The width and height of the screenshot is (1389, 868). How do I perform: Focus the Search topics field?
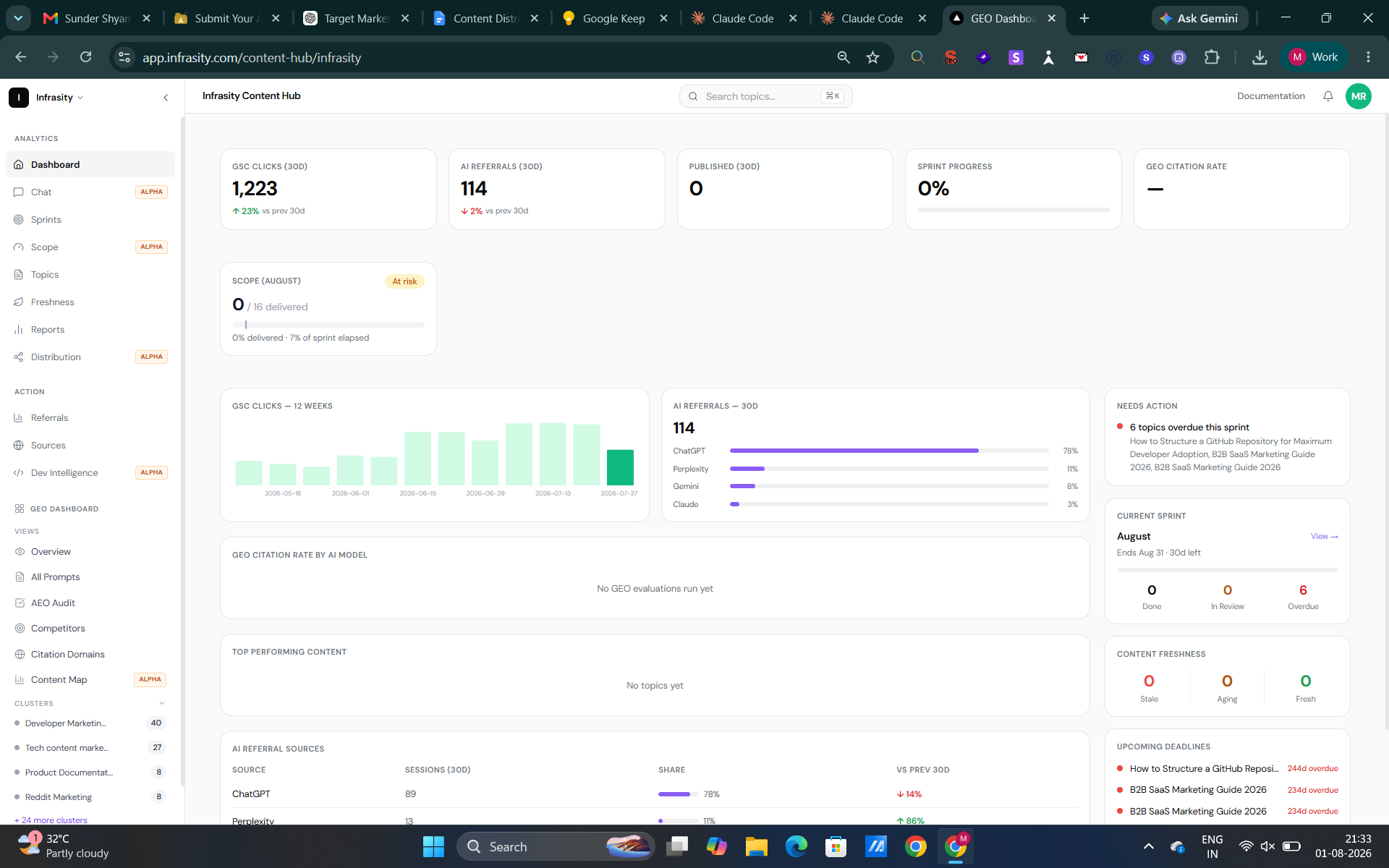[x=765, y=96]
